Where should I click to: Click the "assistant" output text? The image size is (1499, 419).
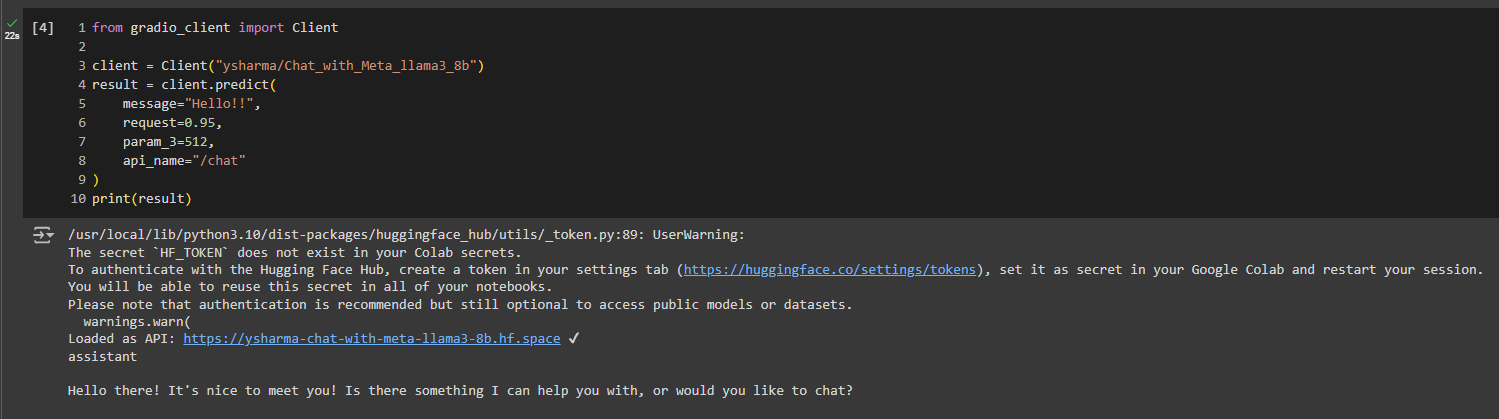(x=102, y=357)
